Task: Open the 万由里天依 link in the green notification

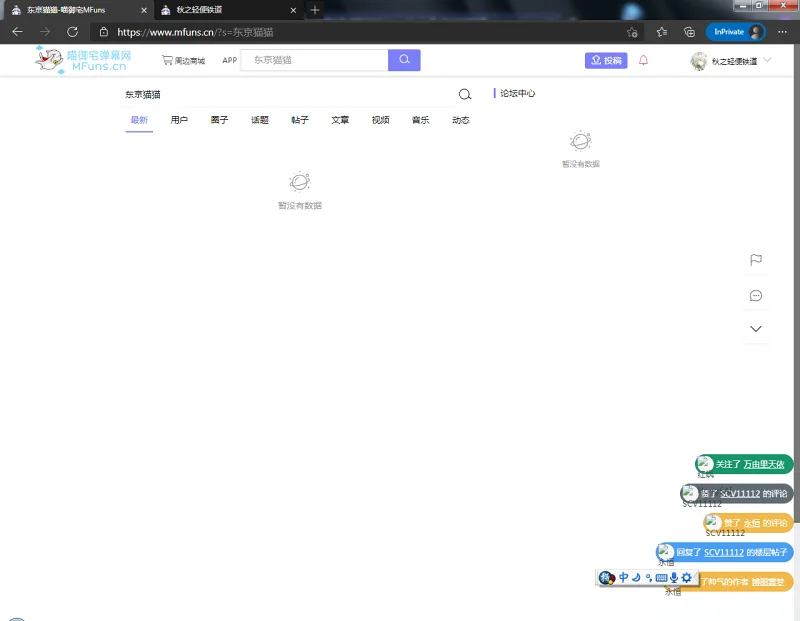Action: [x=764, y=464]
